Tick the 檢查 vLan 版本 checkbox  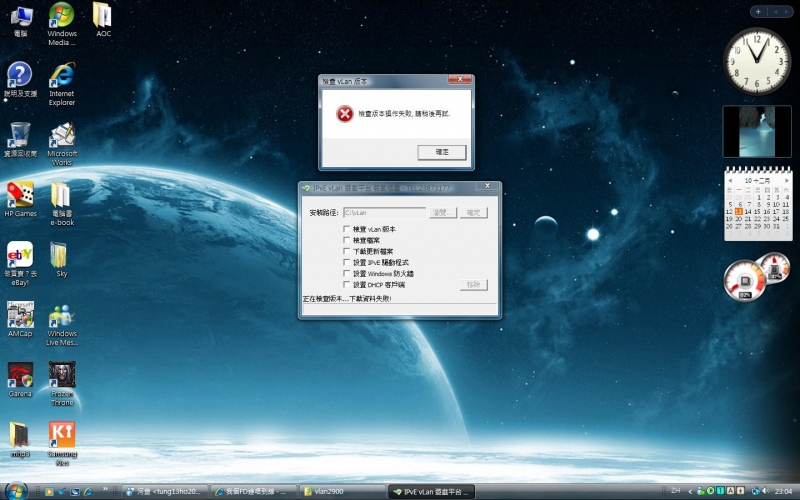(346, 229)
